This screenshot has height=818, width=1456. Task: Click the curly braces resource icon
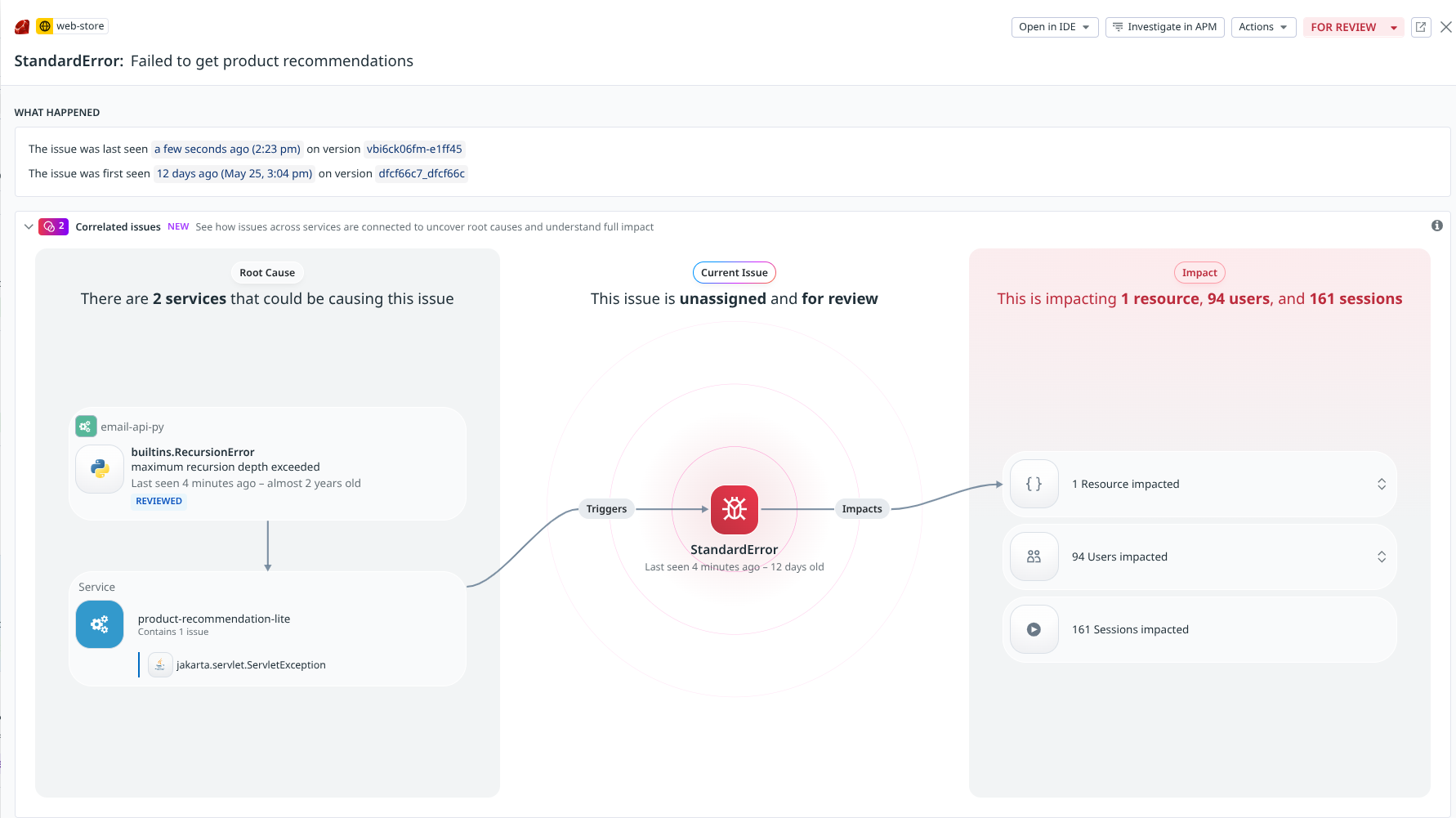(x=1034, y=484)
